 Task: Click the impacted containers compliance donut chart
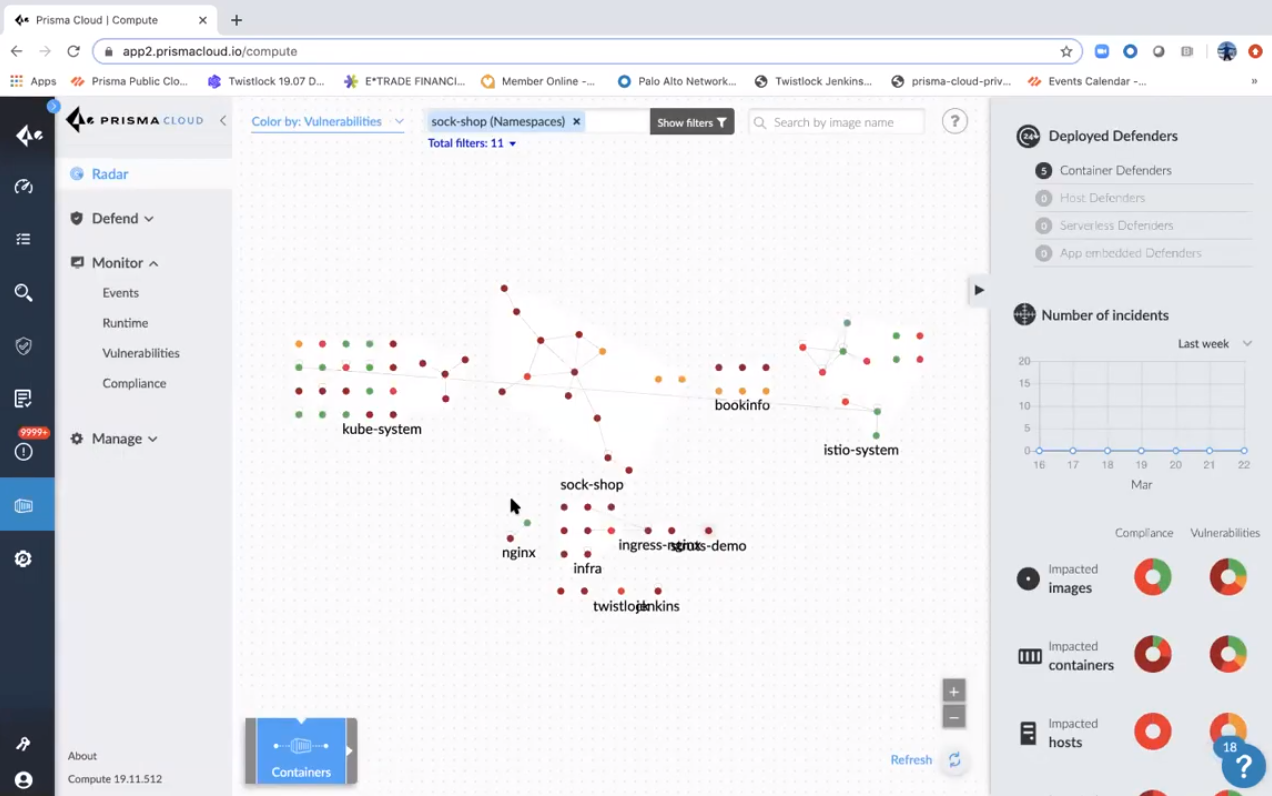(1152, 654)
